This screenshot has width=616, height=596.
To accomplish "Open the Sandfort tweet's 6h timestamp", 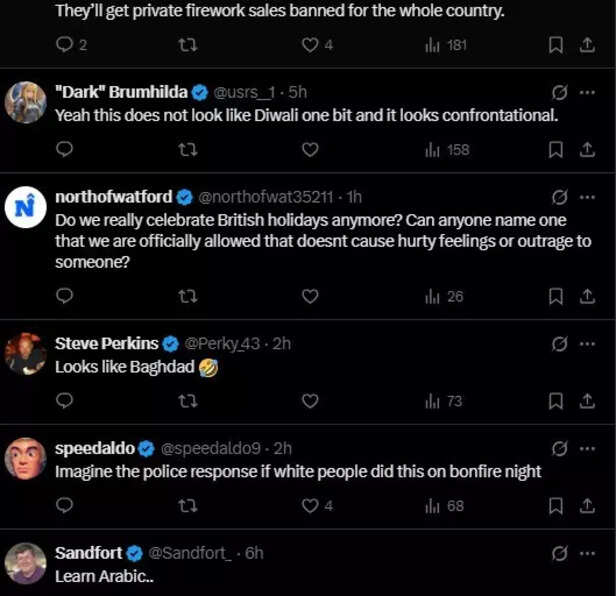I will coord(253,553).
